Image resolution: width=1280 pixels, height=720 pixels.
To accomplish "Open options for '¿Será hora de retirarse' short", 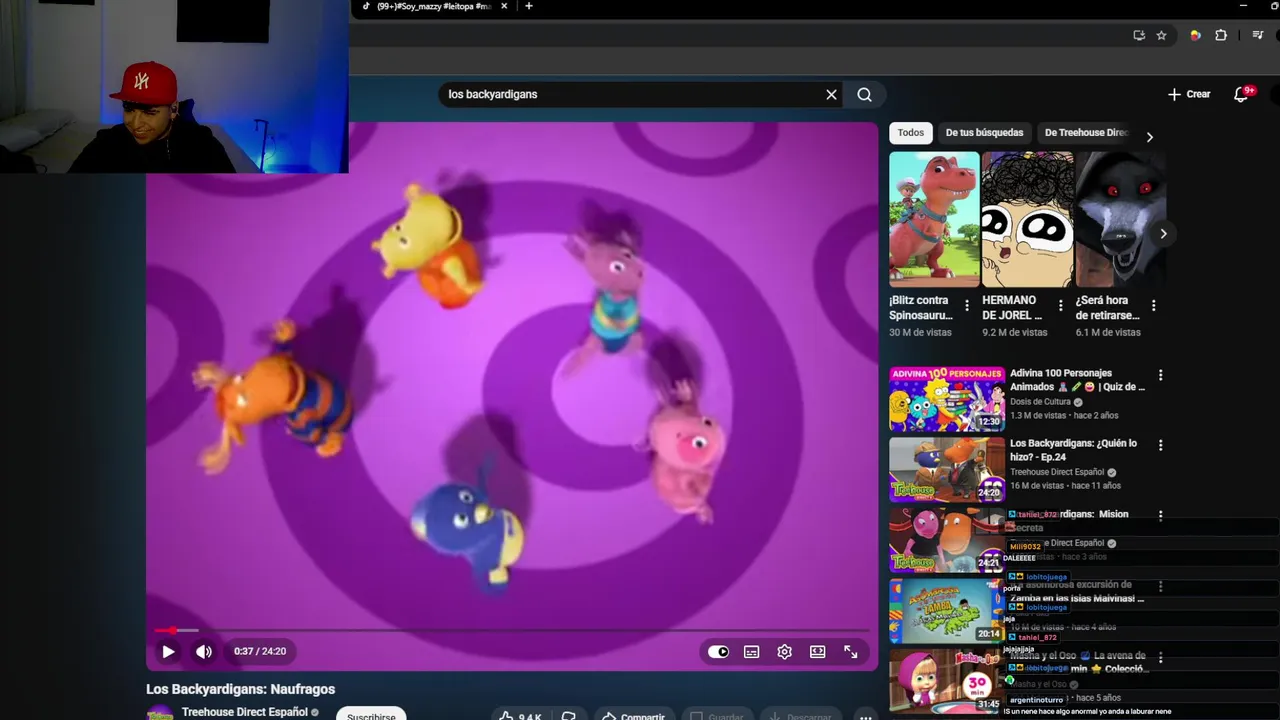I will 1153,306.
